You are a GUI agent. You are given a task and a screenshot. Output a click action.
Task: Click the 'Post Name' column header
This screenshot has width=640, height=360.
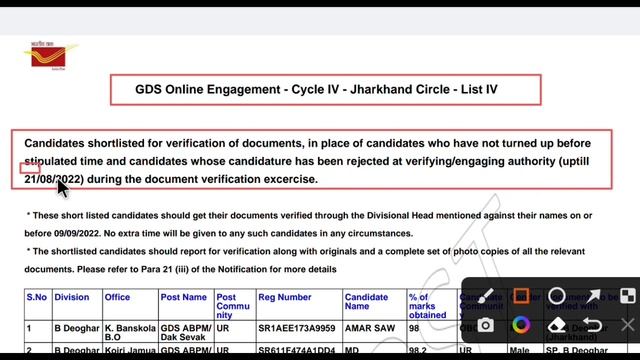pos(184,297)
